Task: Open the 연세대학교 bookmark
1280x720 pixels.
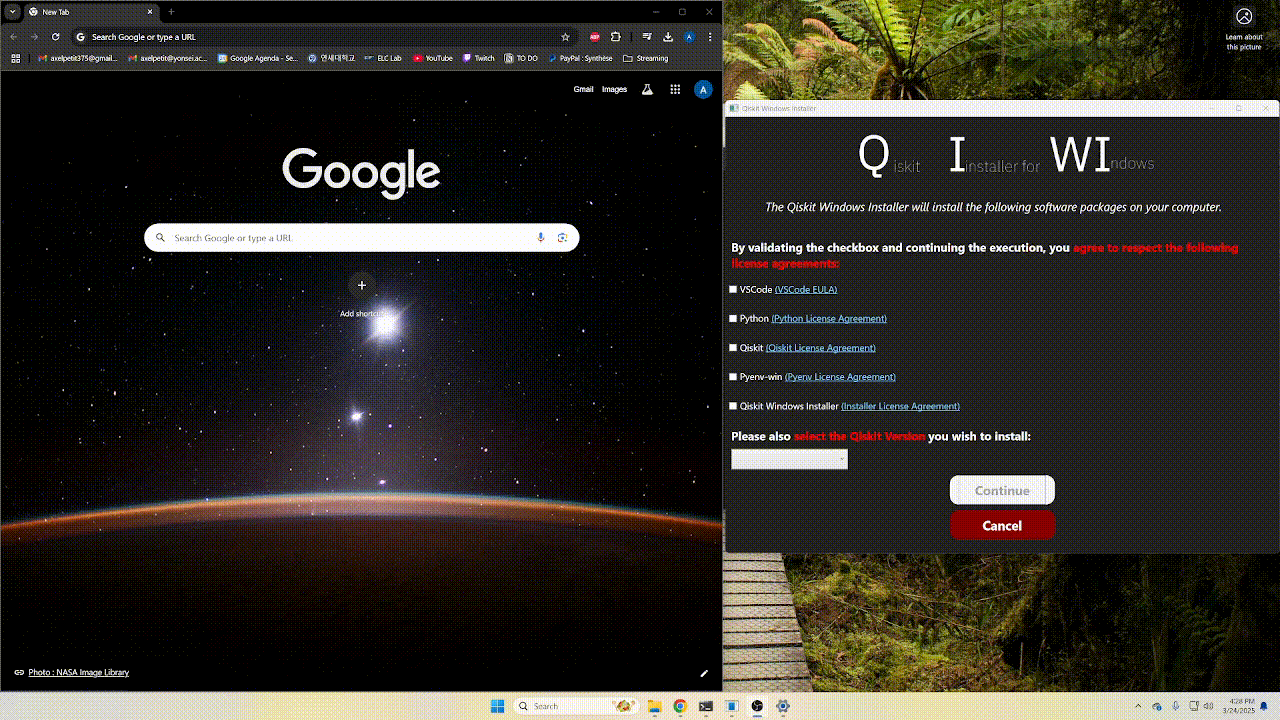Action: 332,58
